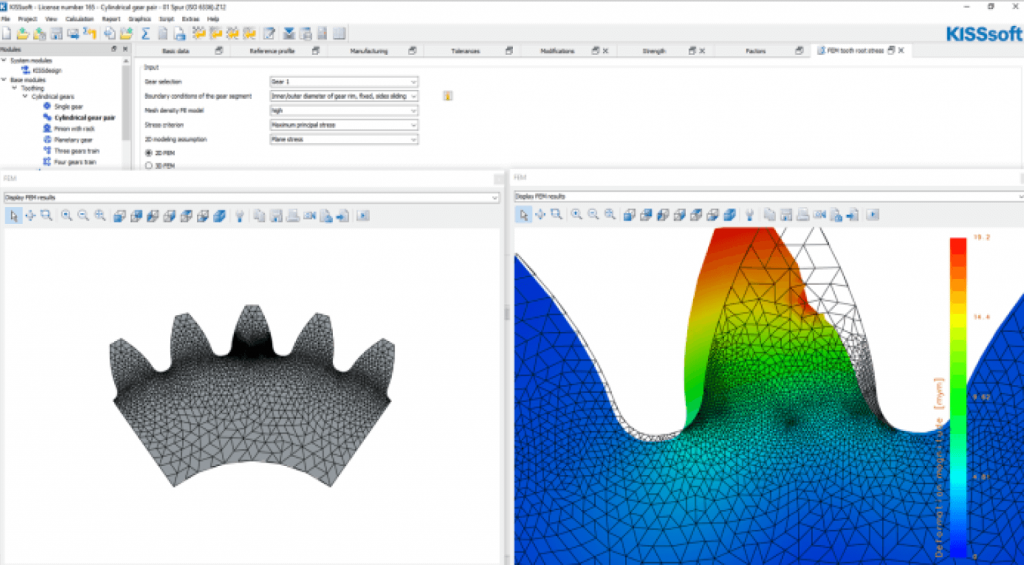Click first cube view icon in left FEM window
1024x565 pixels.
click(x=120, y=216)
